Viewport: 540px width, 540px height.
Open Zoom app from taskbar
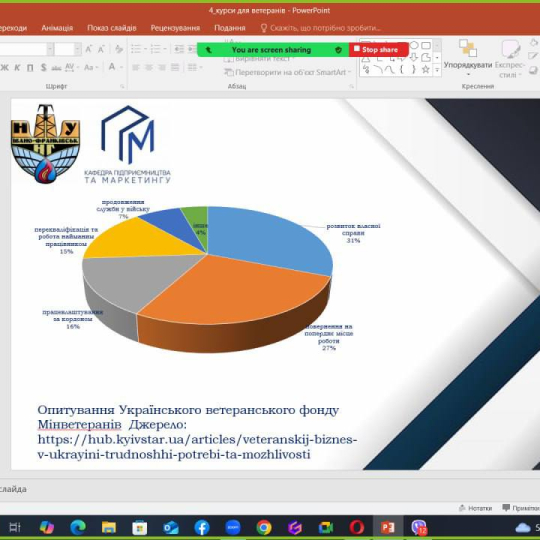point(233,527)
